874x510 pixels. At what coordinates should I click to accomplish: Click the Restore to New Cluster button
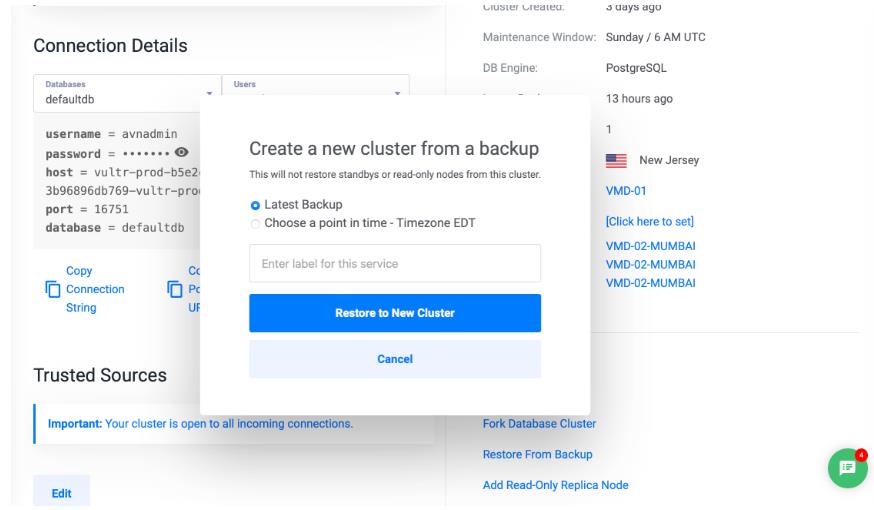pyautogui.click(x=394, y=313)
